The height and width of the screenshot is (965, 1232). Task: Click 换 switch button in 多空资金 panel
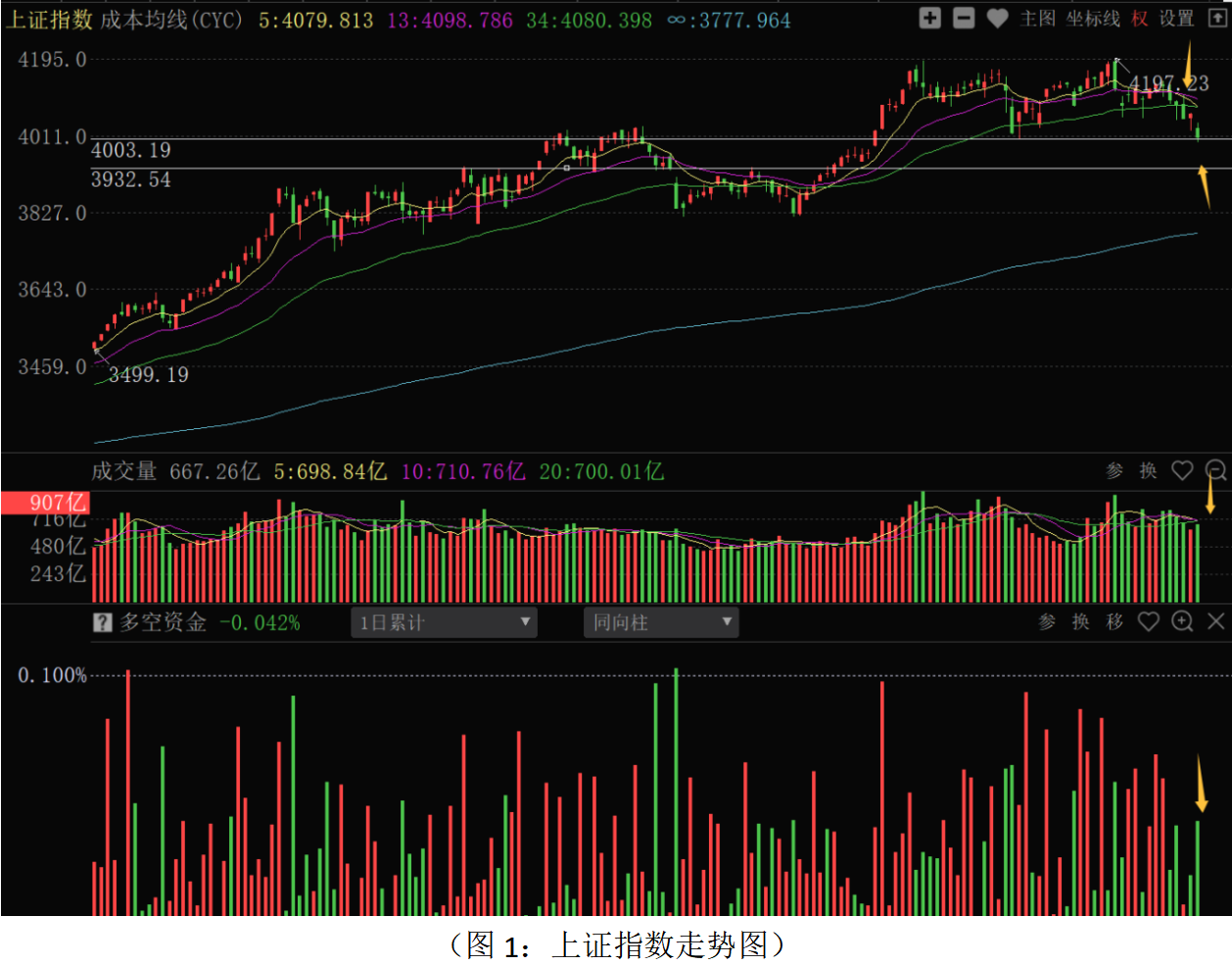click(x=1080, y=622)
